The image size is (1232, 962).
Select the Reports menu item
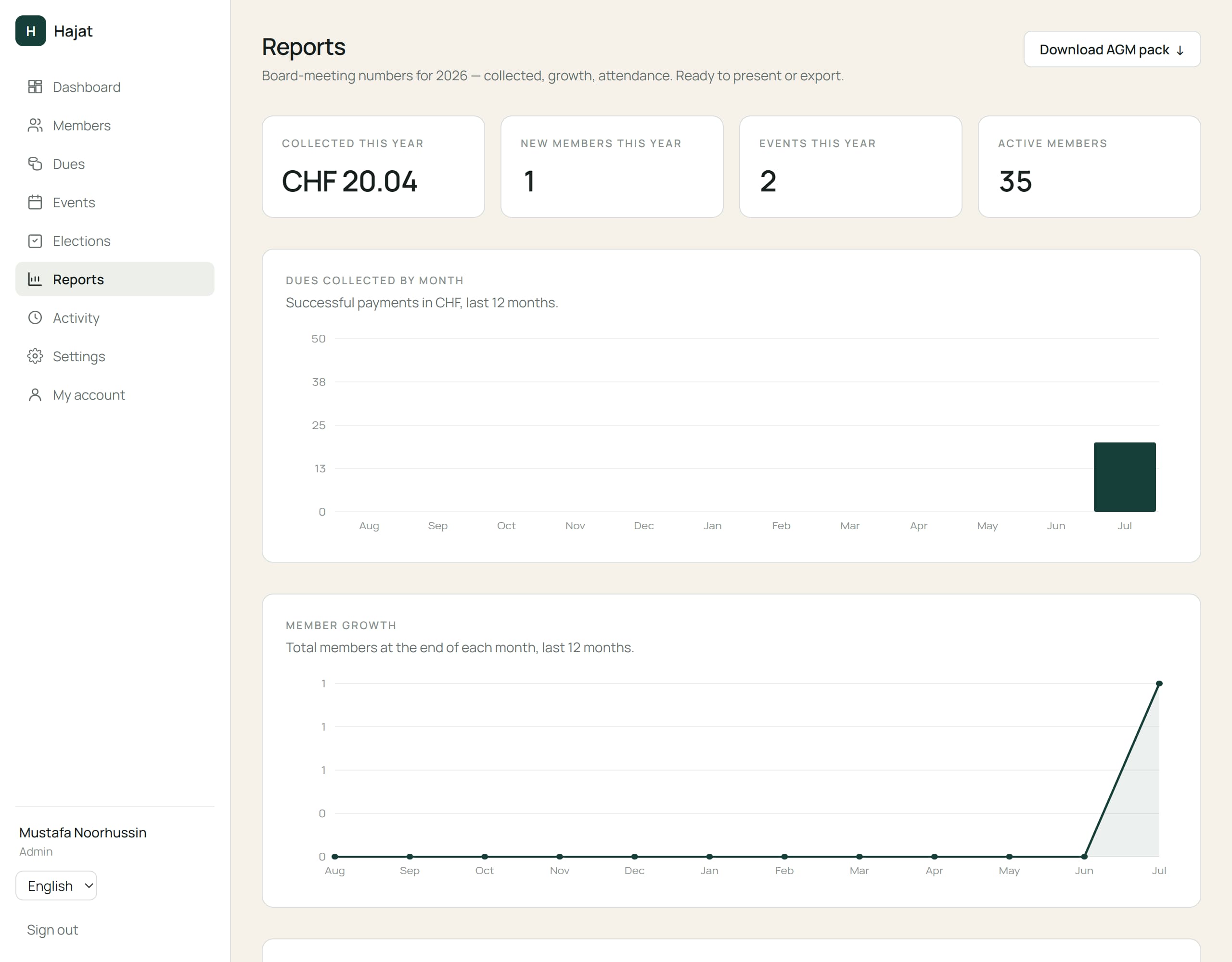[115, 279]
